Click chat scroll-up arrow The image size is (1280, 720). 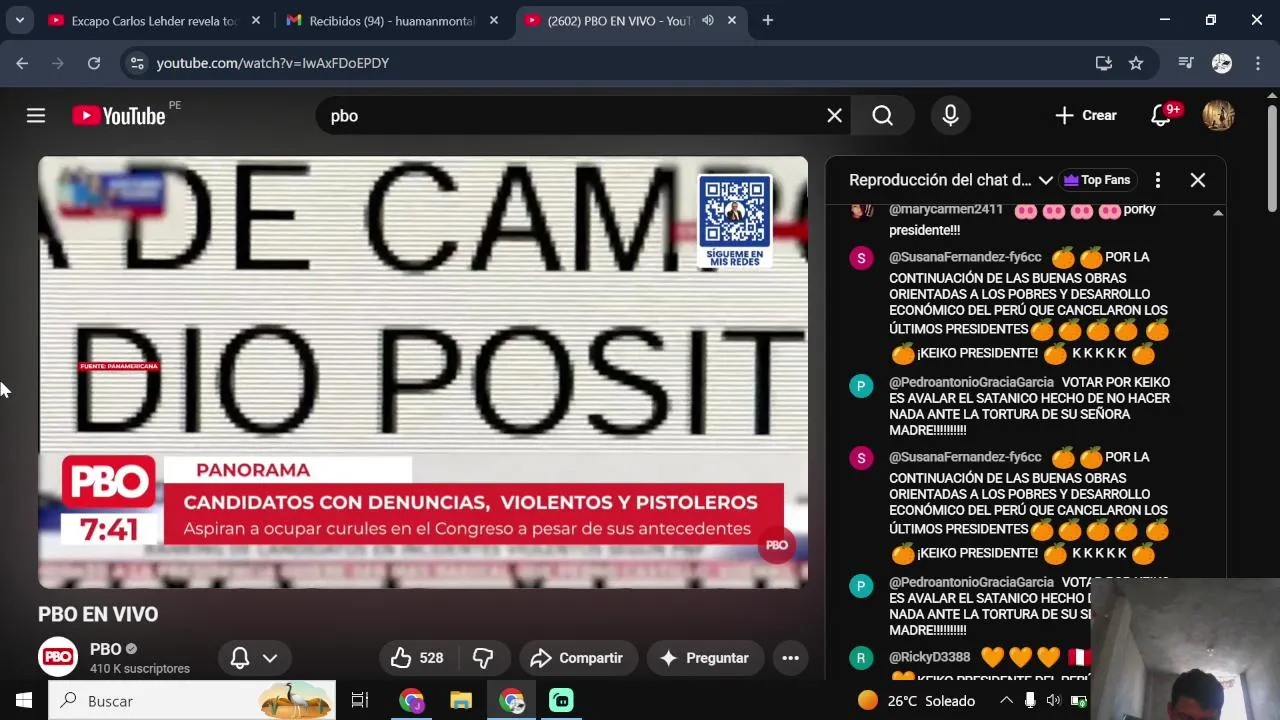(1218, 213)
